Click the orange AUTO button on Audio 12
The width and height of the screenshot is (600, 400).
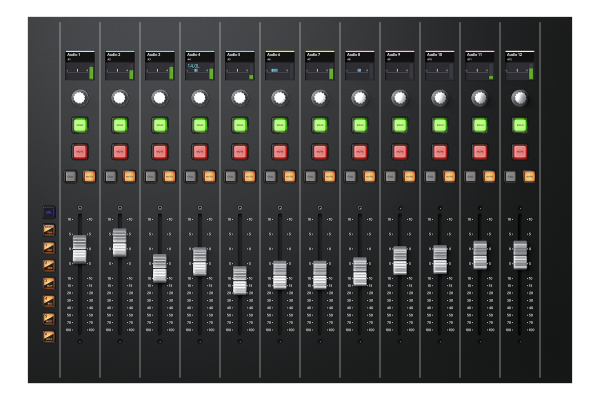529,176
